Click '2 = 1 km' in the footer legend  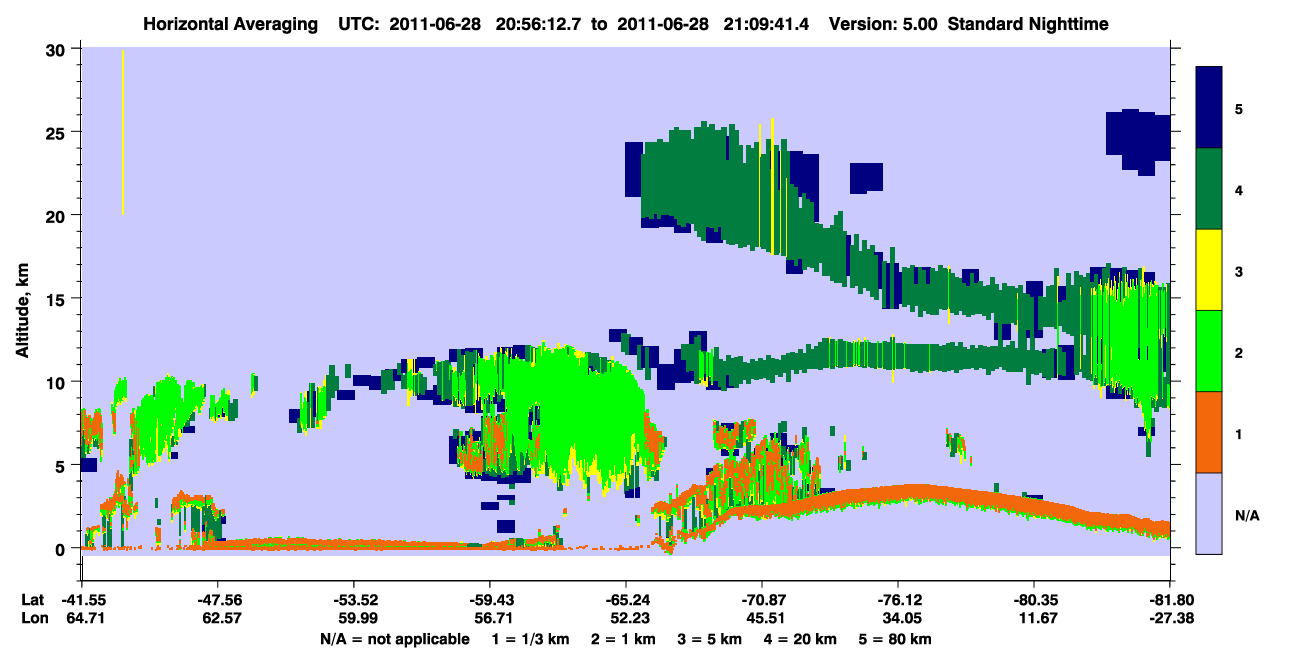(x=624, y=639)
